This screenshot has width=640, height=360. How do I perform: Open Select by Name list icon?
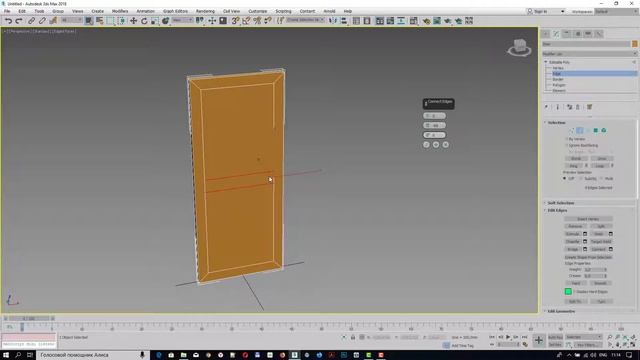coord(99,20)
